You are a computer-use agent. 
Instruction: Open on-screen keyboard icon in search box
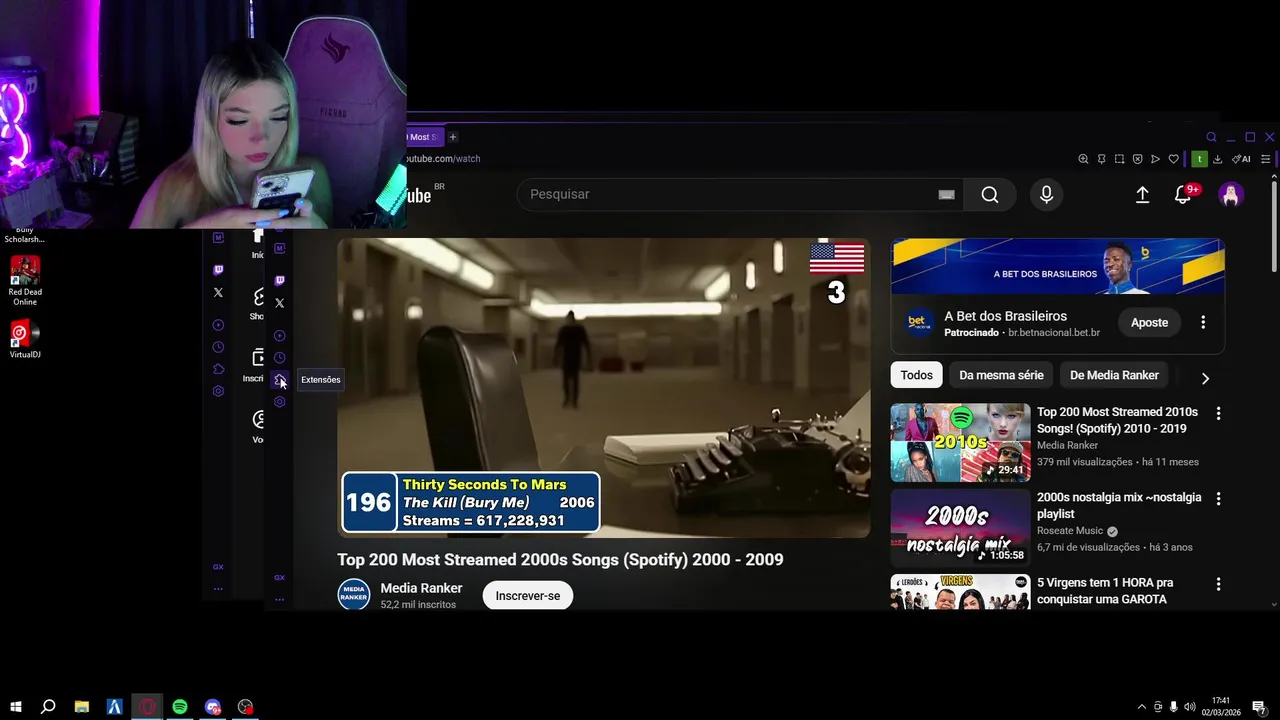946,194
